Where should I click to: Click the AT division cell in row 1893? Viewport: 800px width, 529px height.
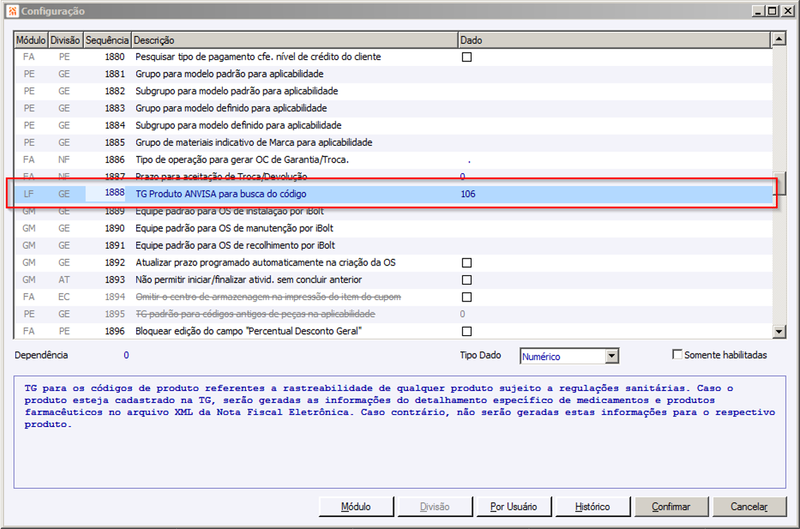click(x=64, y=280)
